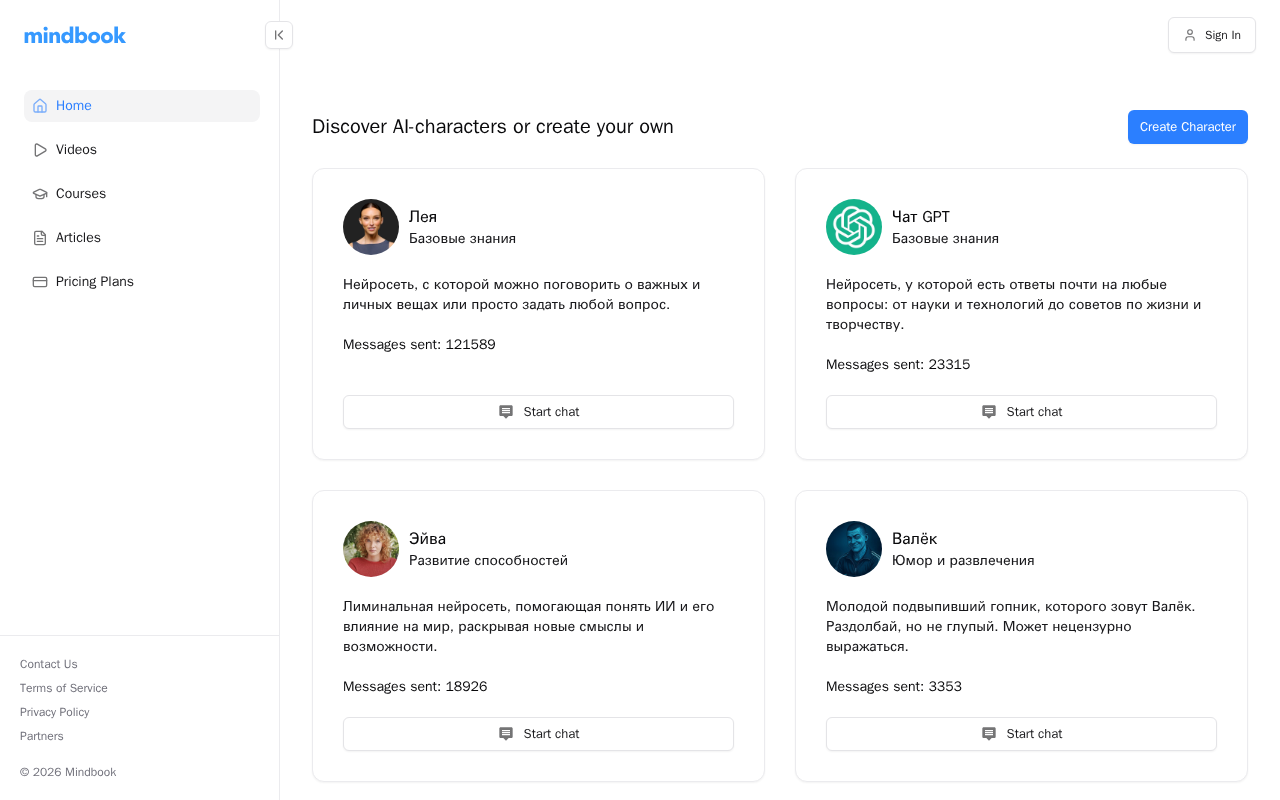Viewport: 1280px width, 800px height.
Task: Start chat with Эйва
Action: pyautogui.click(x=538, y=734)
